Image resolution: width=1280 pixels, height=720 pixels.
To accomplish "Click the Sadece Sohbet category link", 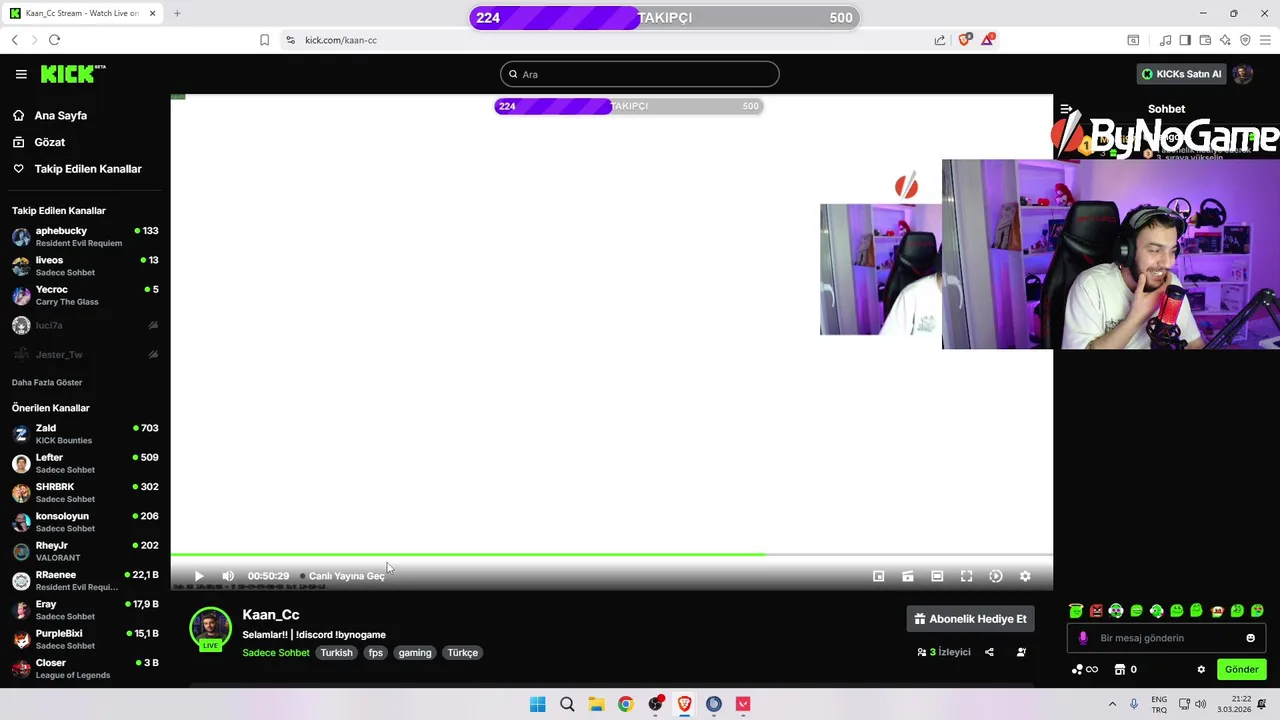I will 276,653.
